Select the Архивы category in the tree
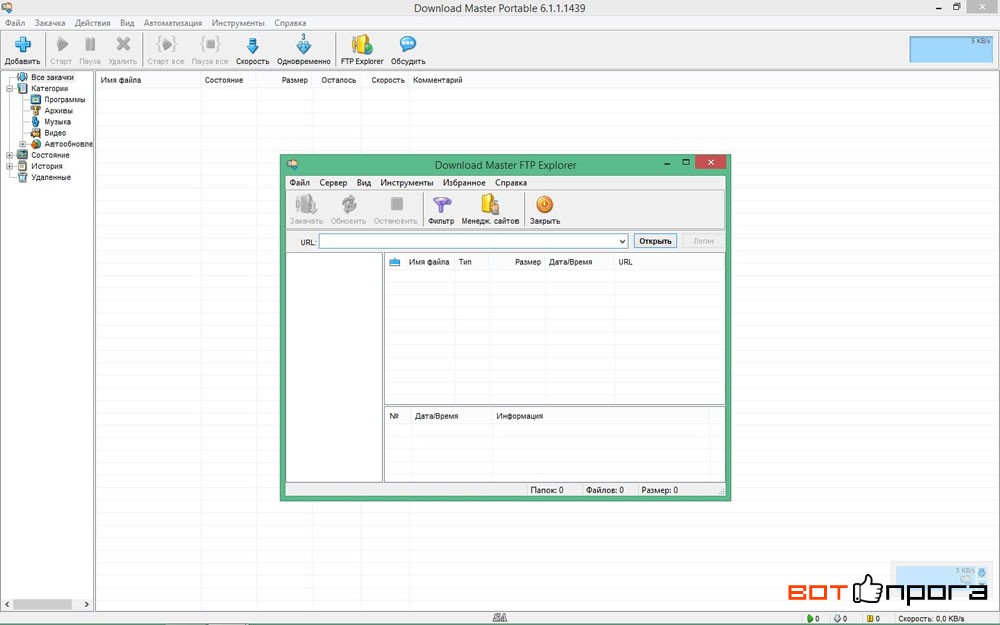The height and width of the screenshot is (625, 1000). (59, 111)
